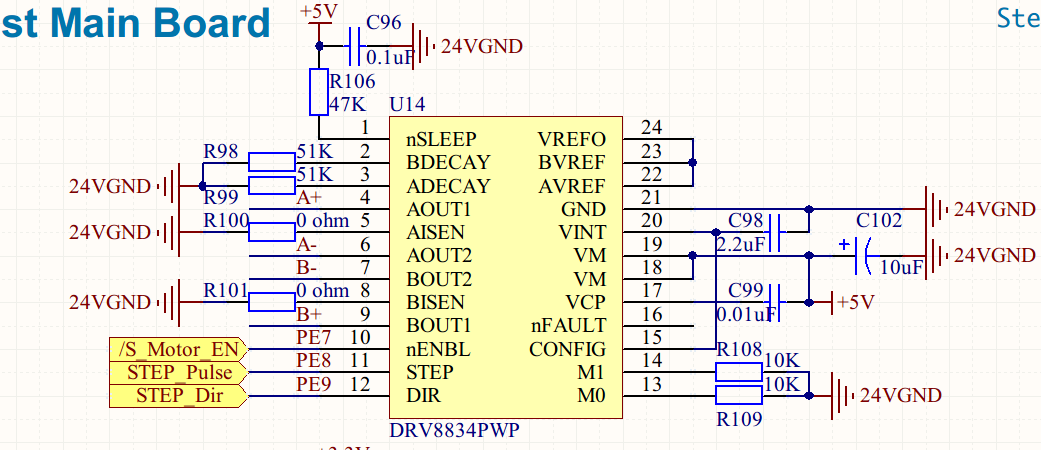Click the A- net label
The height and width of the screenshot is (450, 1041).
(x=306, y=244)
